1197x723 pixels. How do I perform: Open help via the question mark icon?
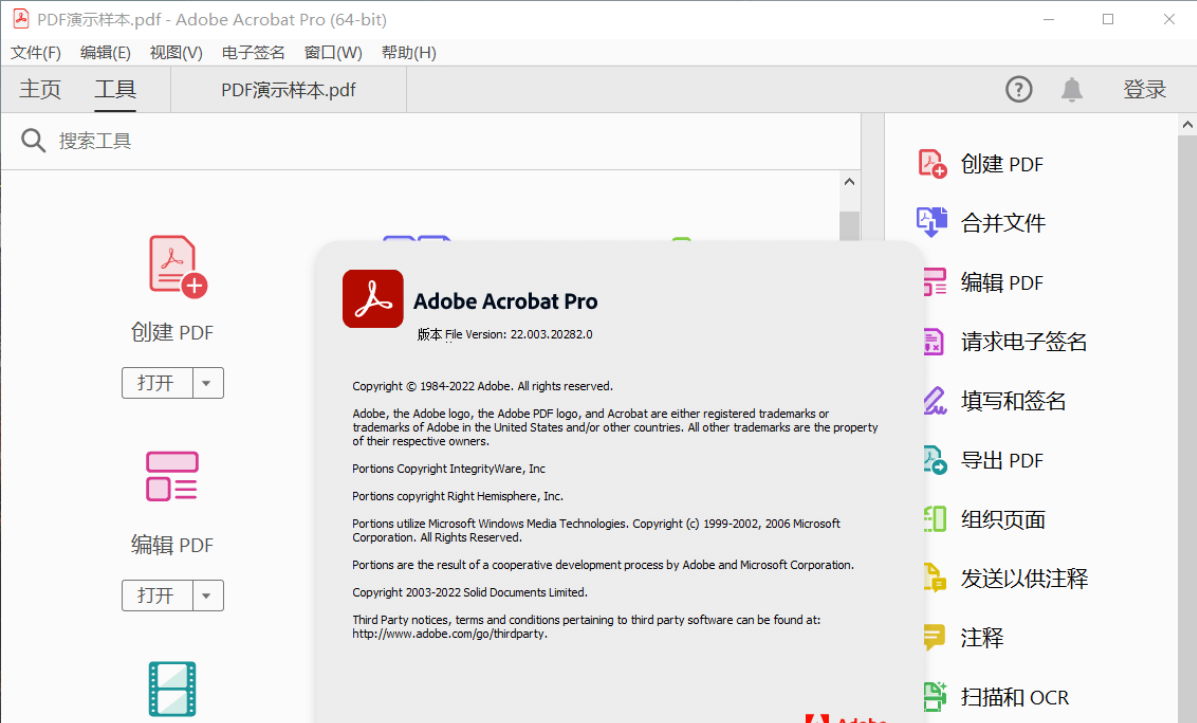(1018, 89)
